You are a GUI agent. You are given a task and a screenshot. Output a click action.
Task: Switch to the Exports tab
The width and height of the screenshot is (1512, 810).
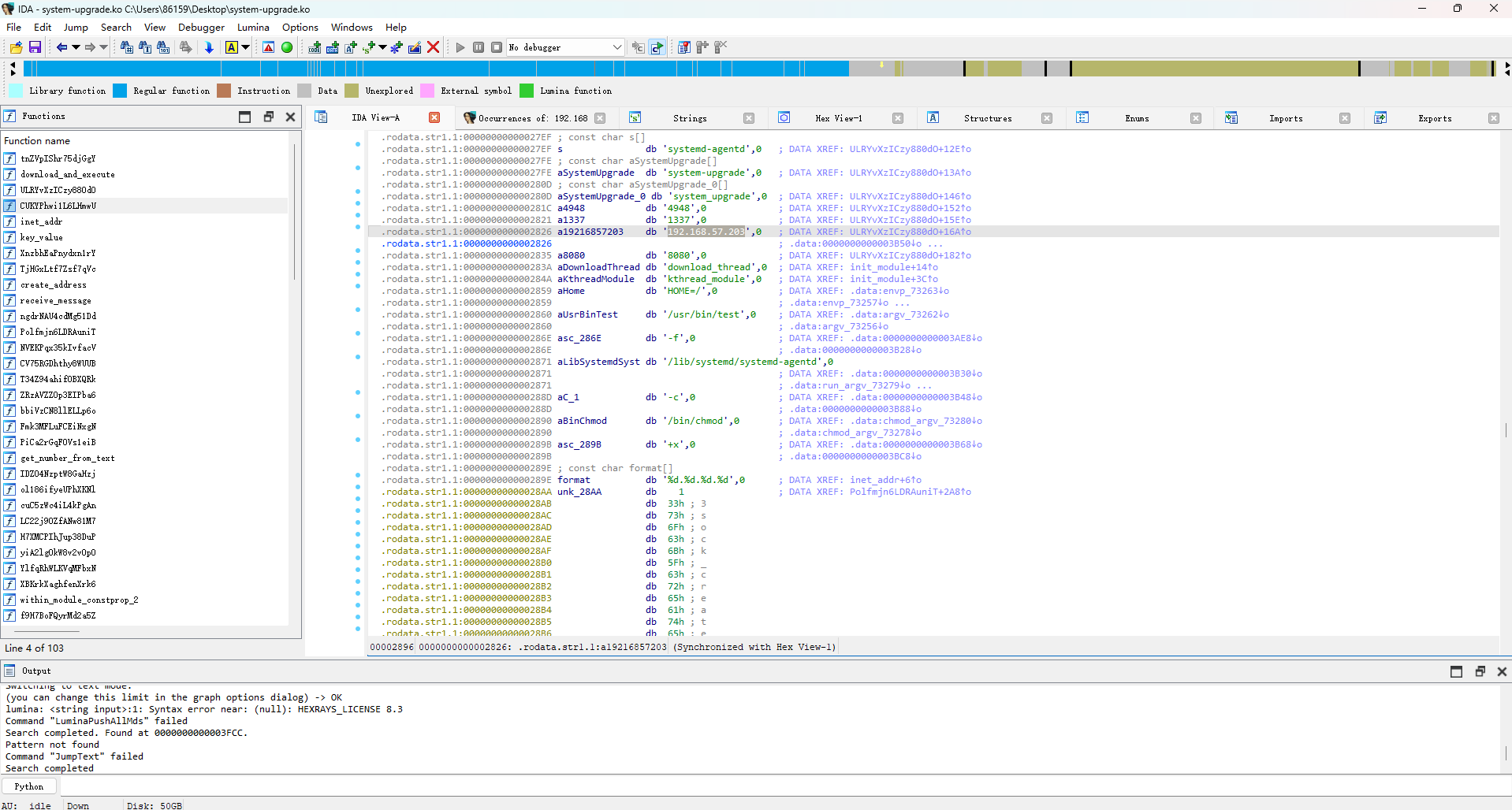1435,118
